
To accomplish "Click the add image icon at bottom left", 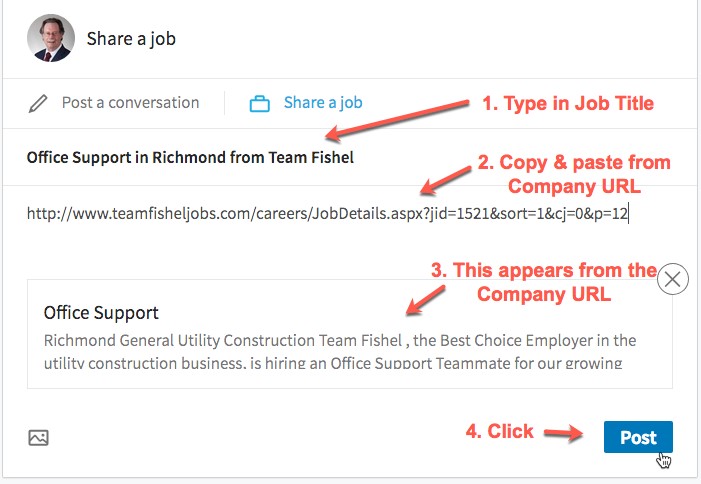I will pos(38,437).
